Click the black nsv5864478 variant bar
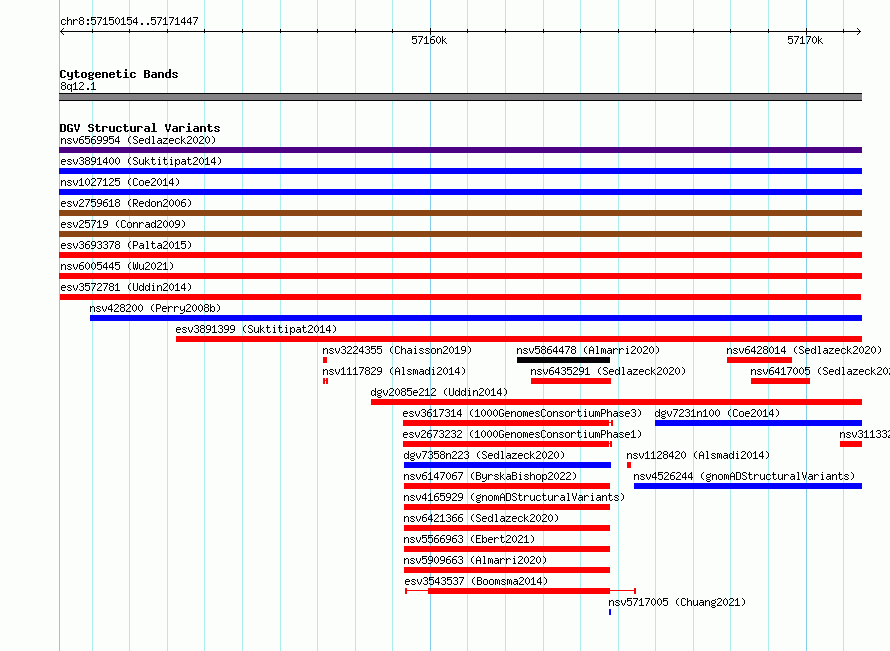This screenshot has height=651, width=890. (x=563, y=360)
